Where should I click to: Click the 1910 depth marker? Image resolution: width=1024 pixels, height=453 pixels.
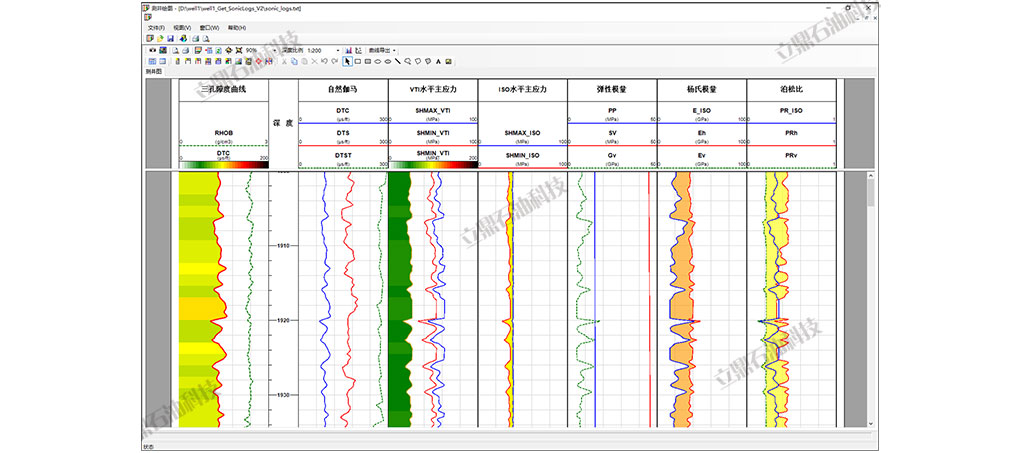tap(283, 246)
